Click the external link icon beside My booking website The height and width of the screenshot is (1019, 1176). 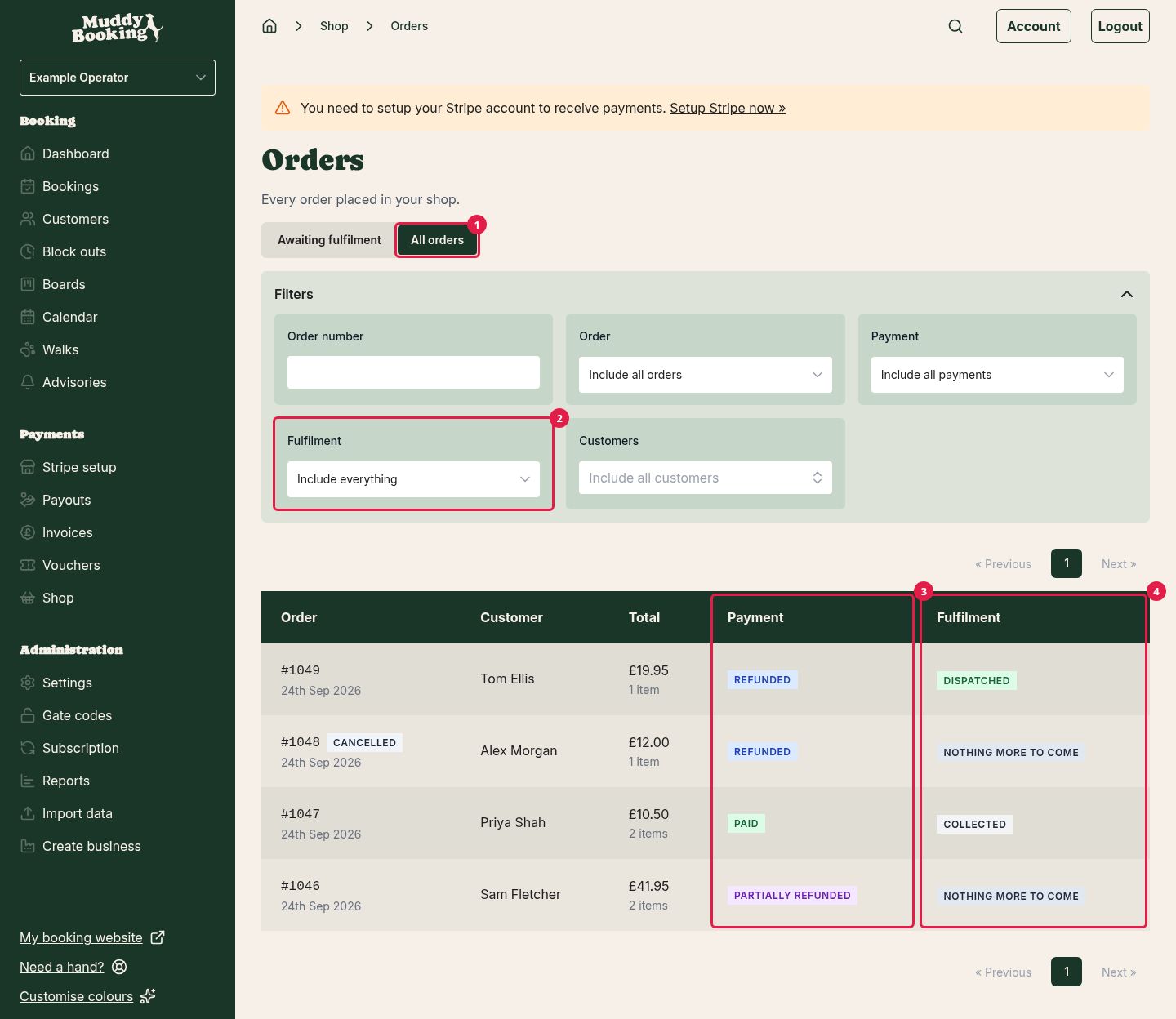pos(158,937)
